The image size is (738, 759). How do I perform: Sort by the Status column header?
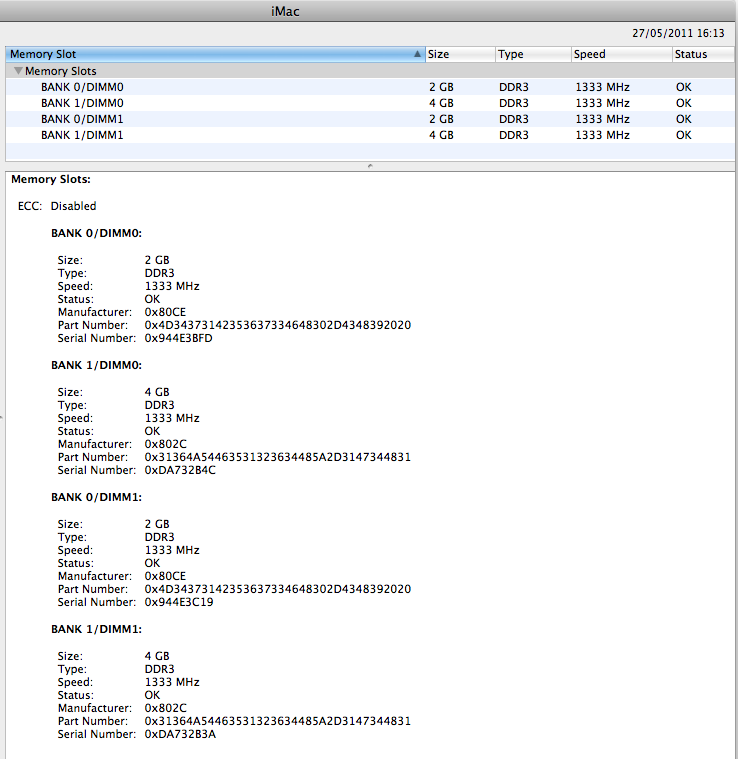tap(704, 54)
